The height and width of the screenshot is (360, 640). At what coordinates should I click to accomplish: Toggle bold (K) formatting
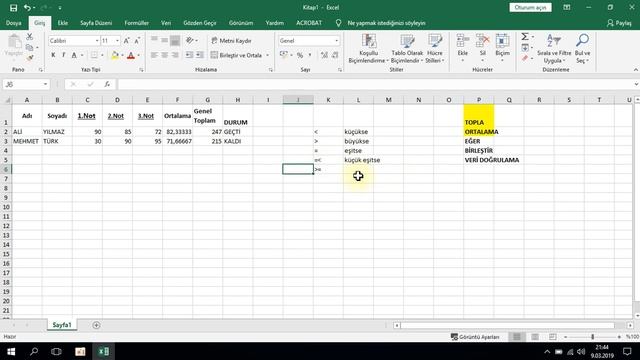click(x=53, y=55)
